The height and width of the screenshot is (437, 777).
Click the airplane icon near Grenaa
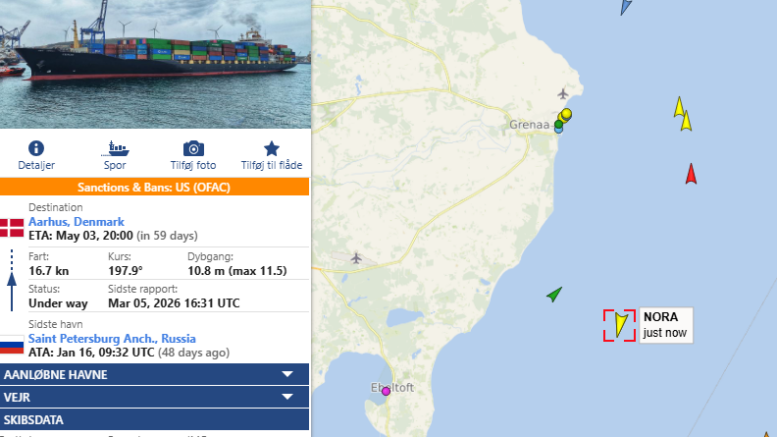[x=562, y=93]
